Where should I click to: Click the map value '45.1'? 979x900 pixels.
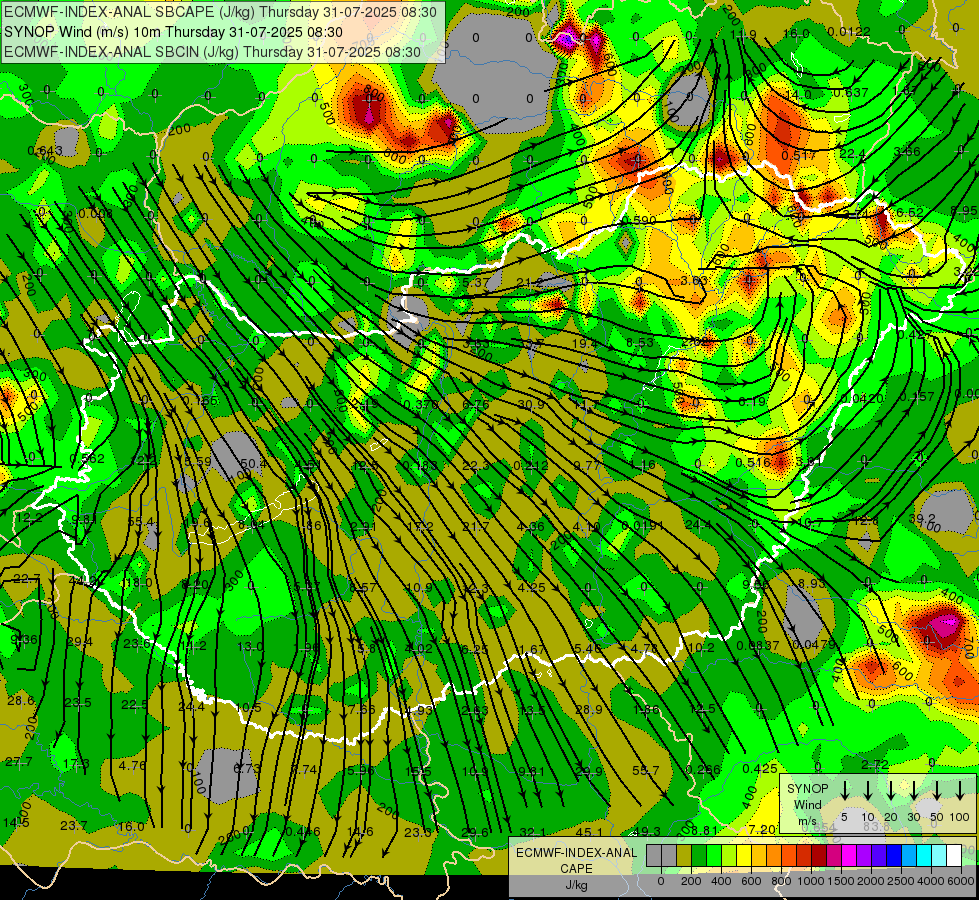[589, 833]
